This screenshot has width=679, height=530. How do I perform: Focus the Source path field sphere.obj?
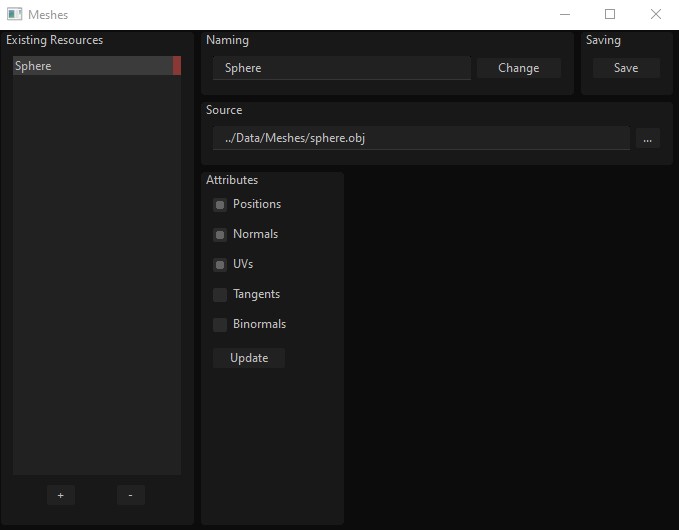point(421,138)
